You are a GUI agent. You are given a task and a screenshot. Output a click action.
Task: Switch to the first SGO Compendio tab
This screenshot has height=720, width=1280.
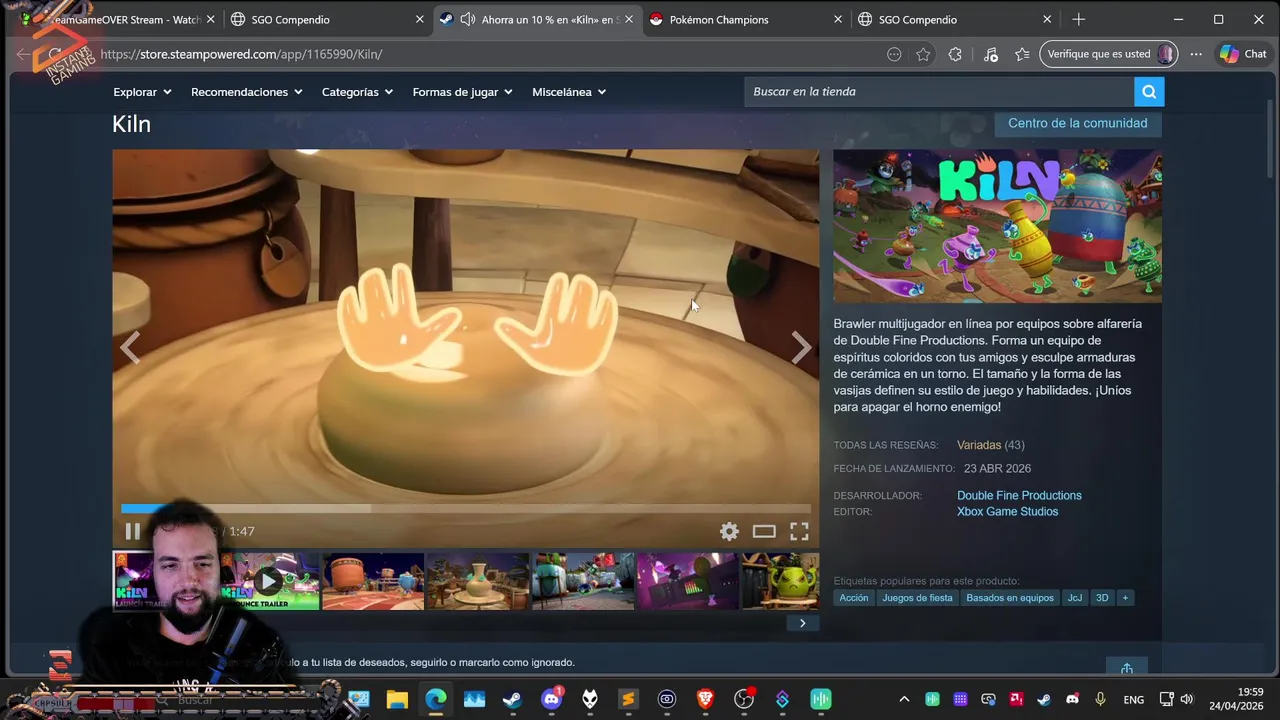click(315, 19)
